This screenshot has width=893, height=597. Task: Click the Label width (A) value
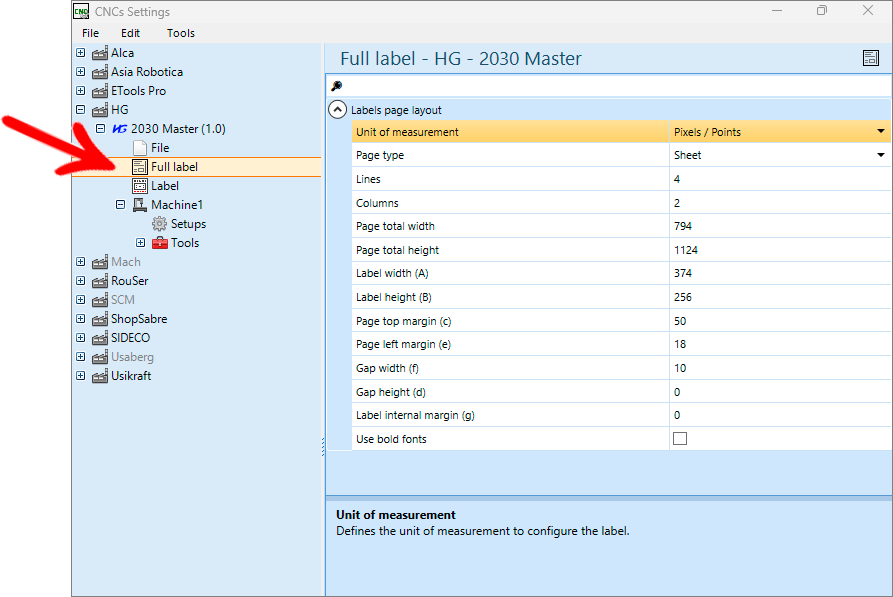click(780, 273)
